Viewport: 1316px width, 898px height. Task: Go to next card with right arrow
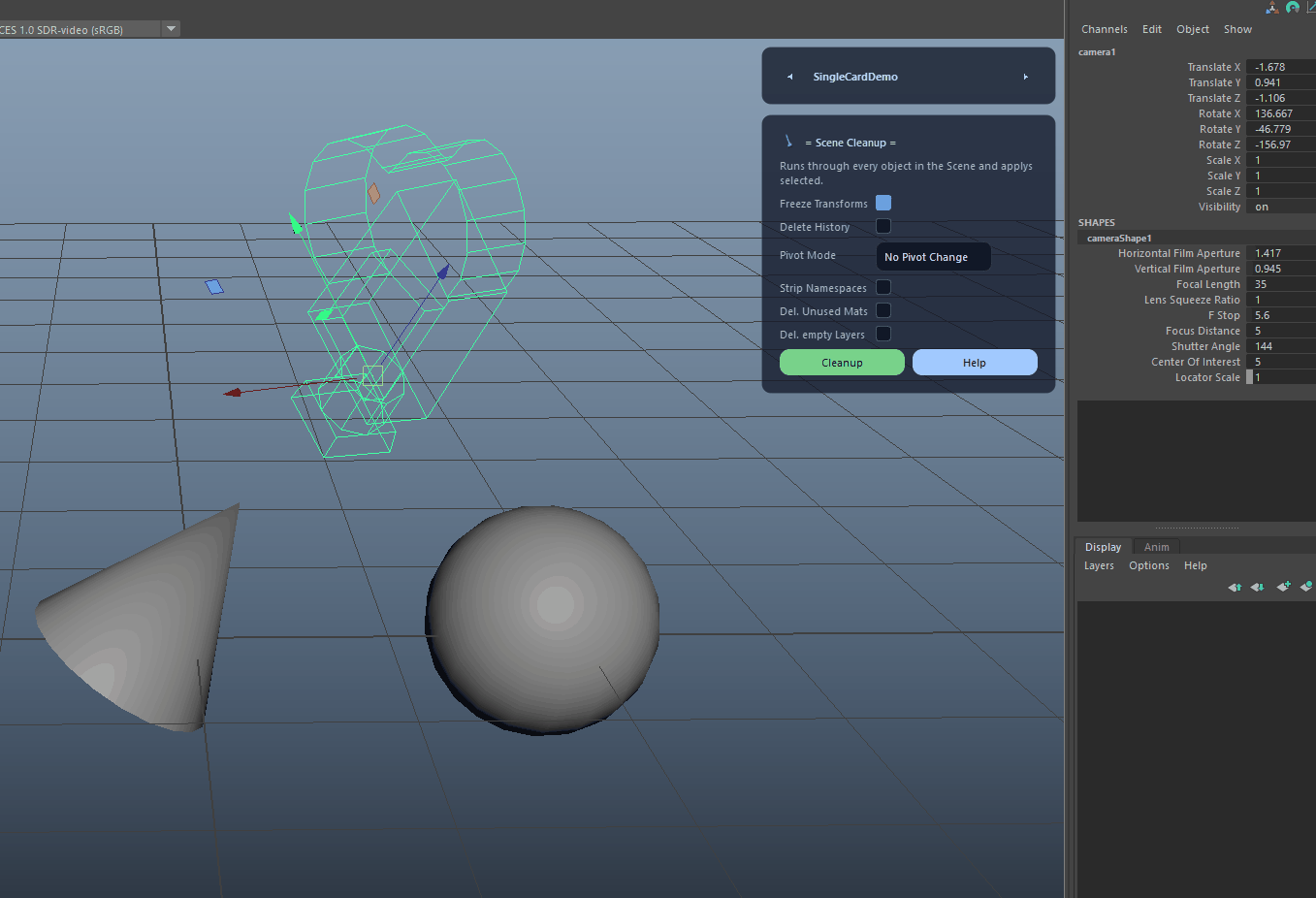click(x=1026, y=77)
